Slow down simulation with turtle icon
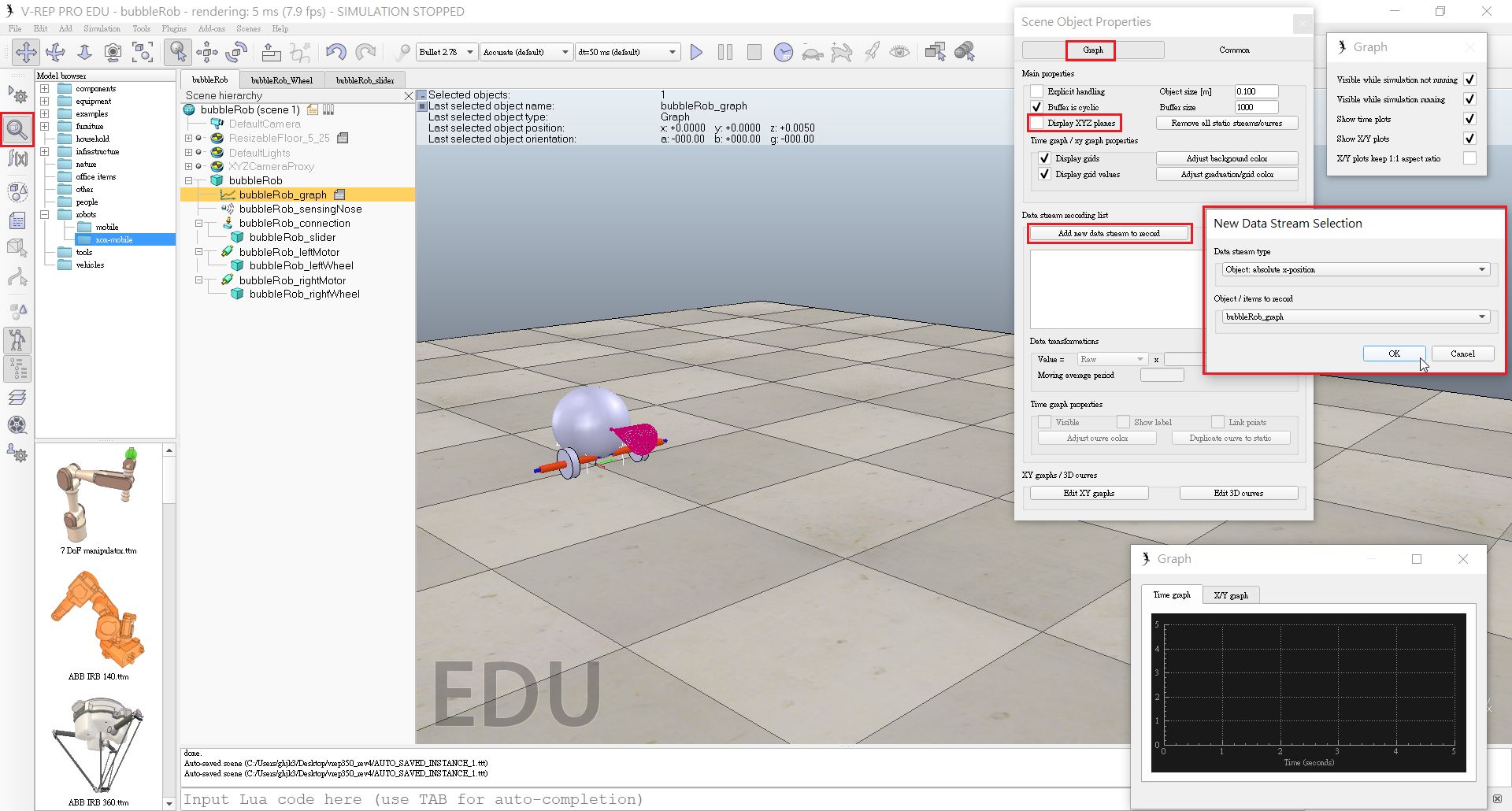 tap(813, 53)
